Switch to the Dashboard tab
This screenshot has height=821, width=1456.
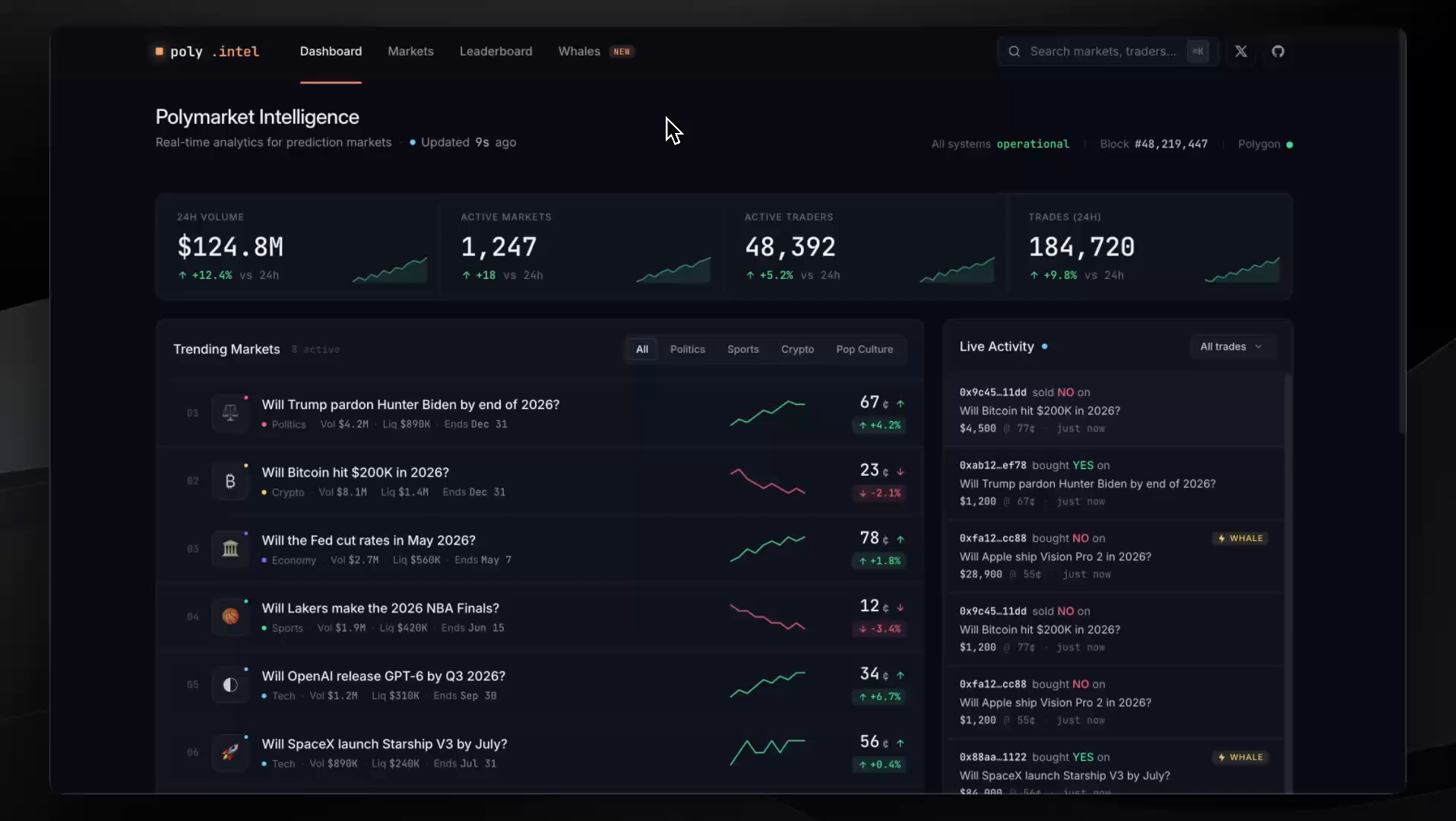(x=331, y=51)
